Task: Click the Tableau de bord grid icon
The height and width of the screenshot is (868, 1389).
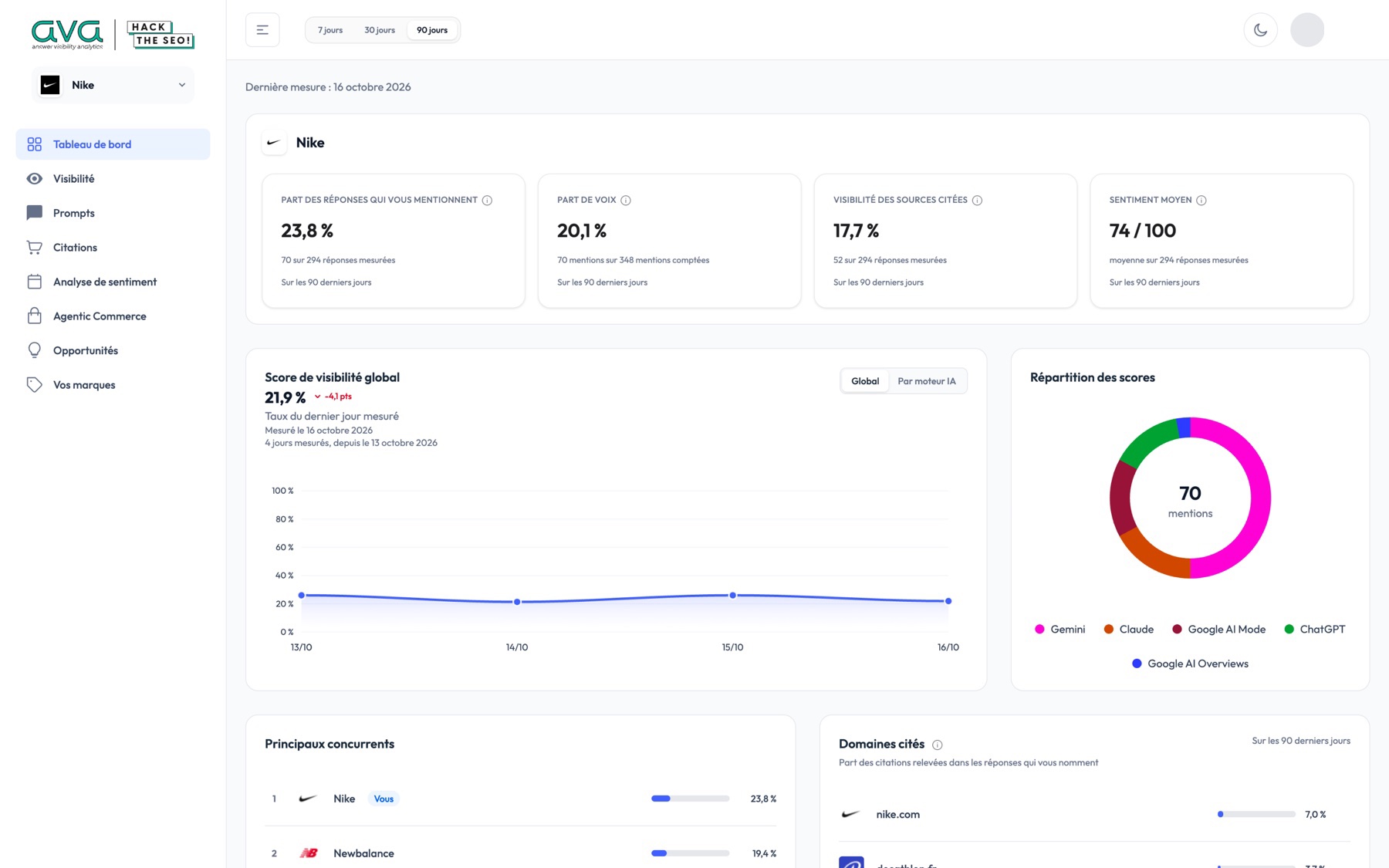Action: [x=35, y=144]
